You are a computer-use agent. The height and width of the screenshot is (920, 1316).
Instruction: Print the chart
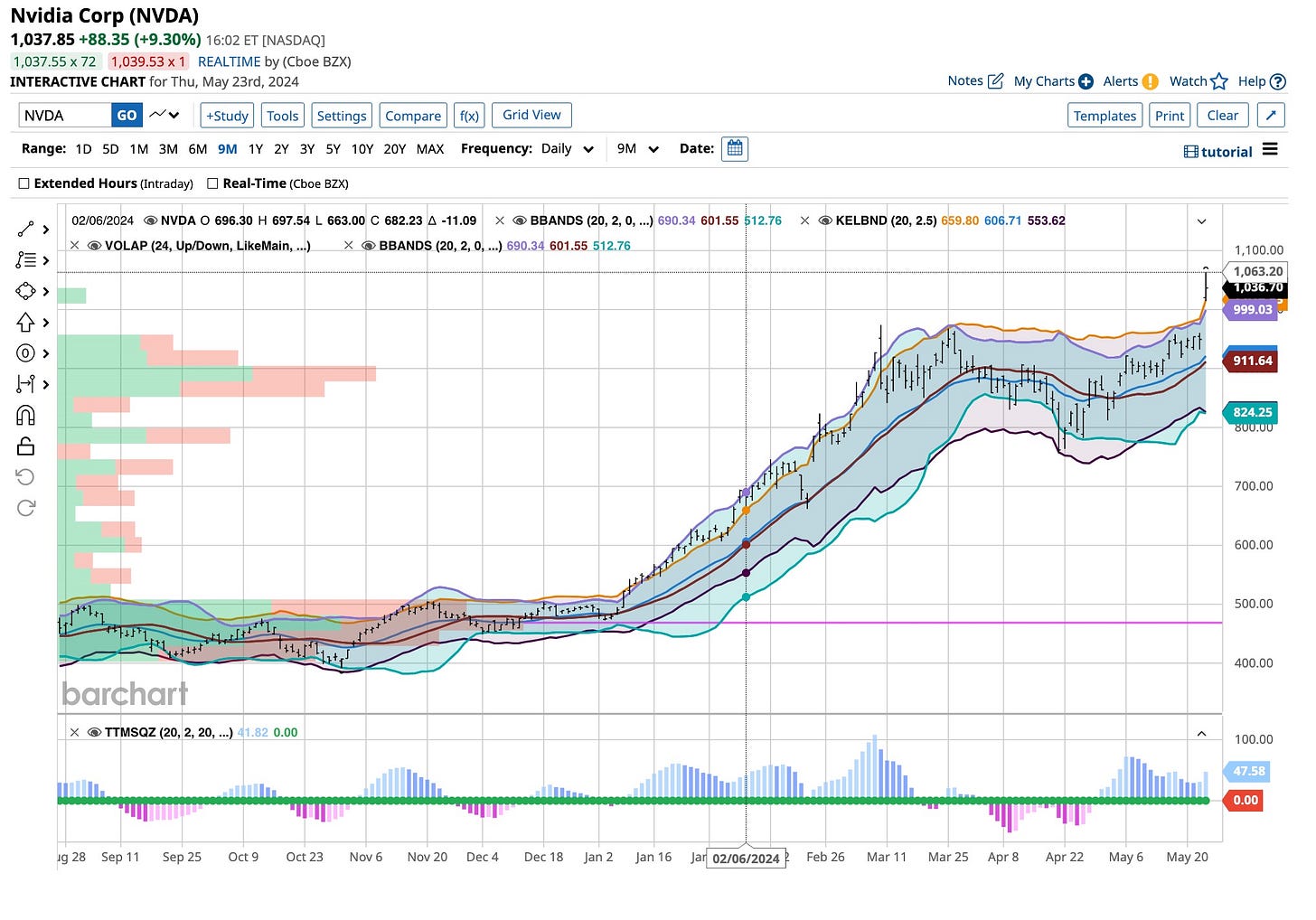pos(1170,116)
